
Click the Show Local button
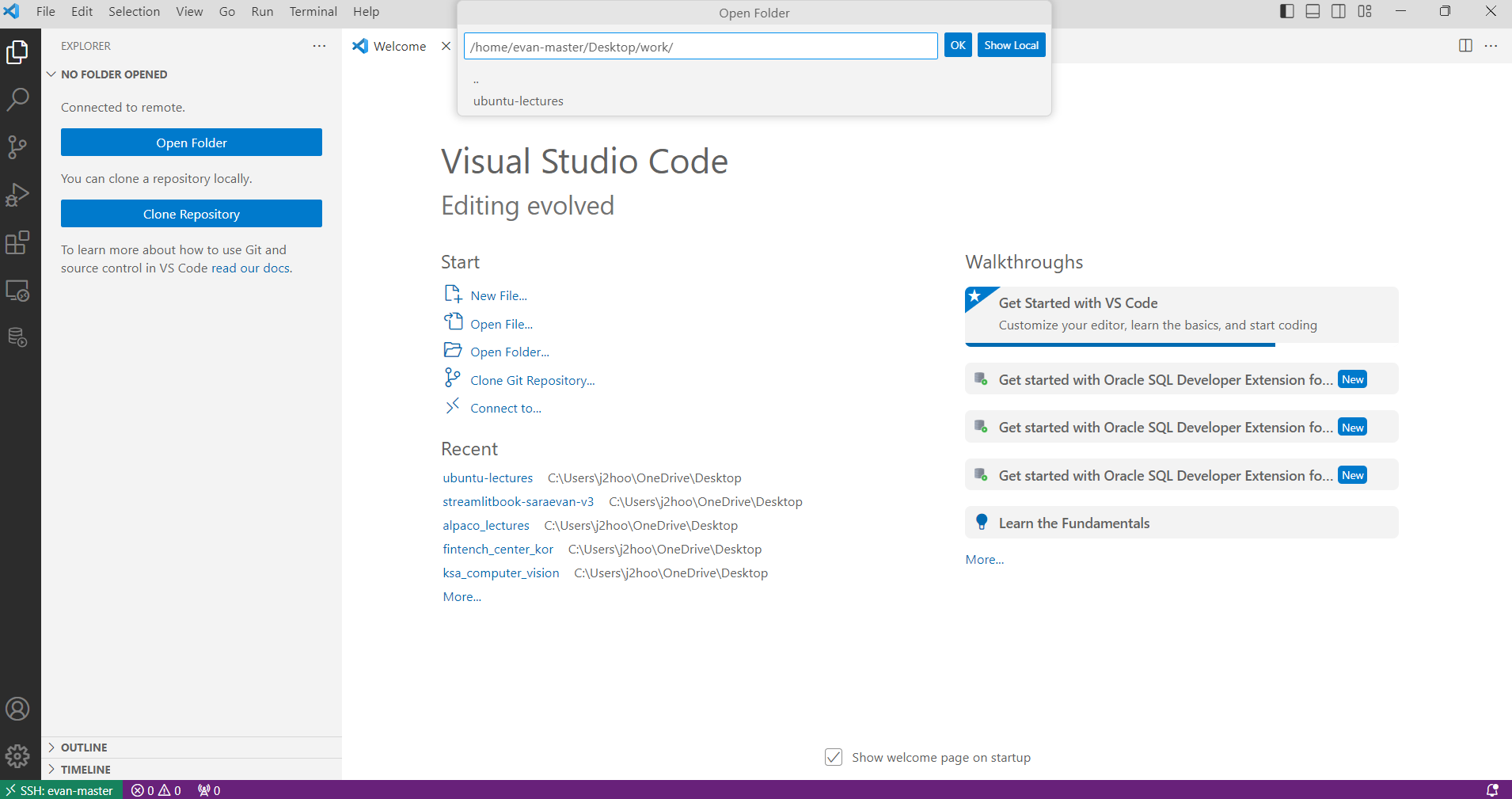[x=1012, y=45]
